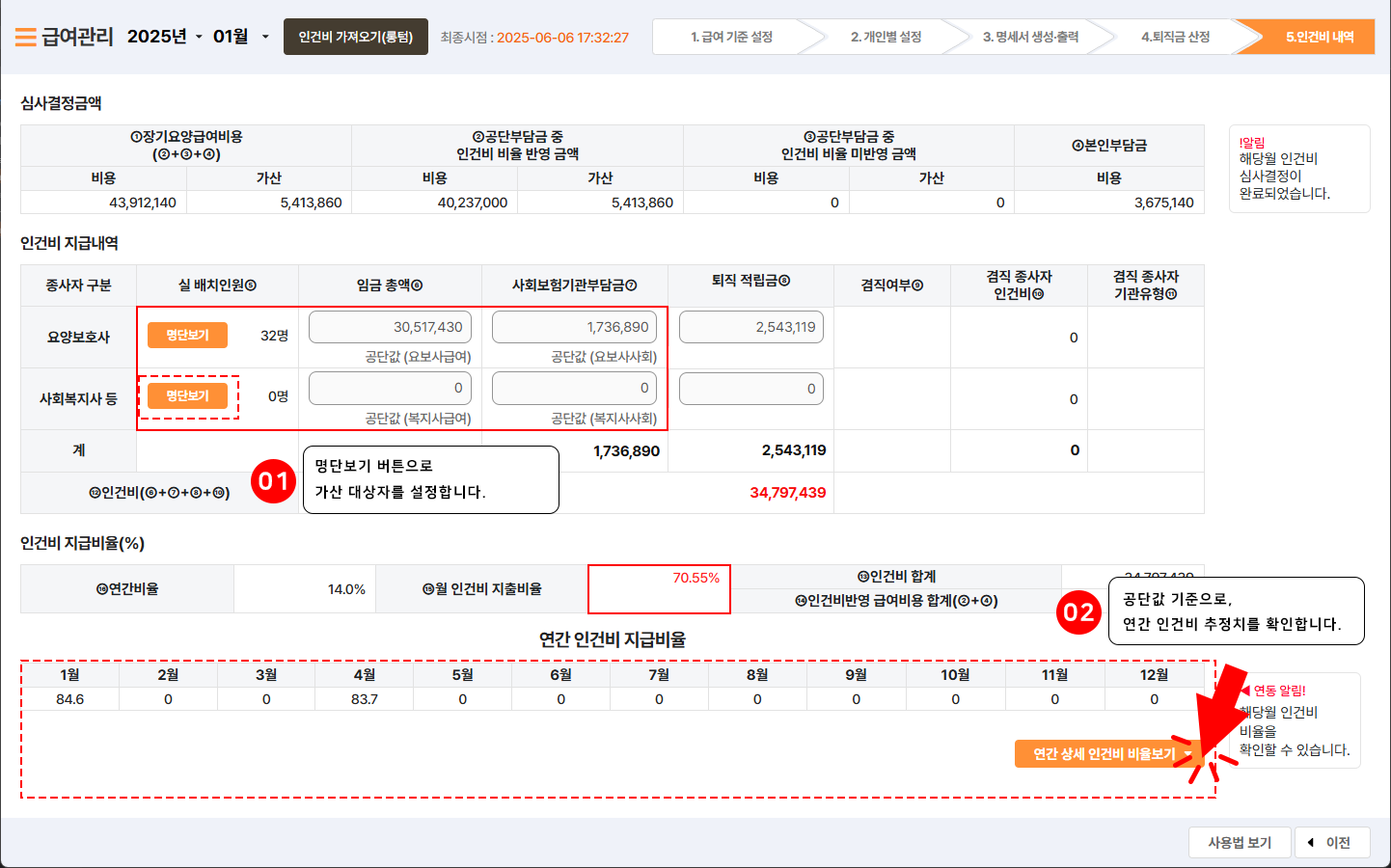Click the 요양보호사 임금 총액 input field

click(x=391, y=327)
